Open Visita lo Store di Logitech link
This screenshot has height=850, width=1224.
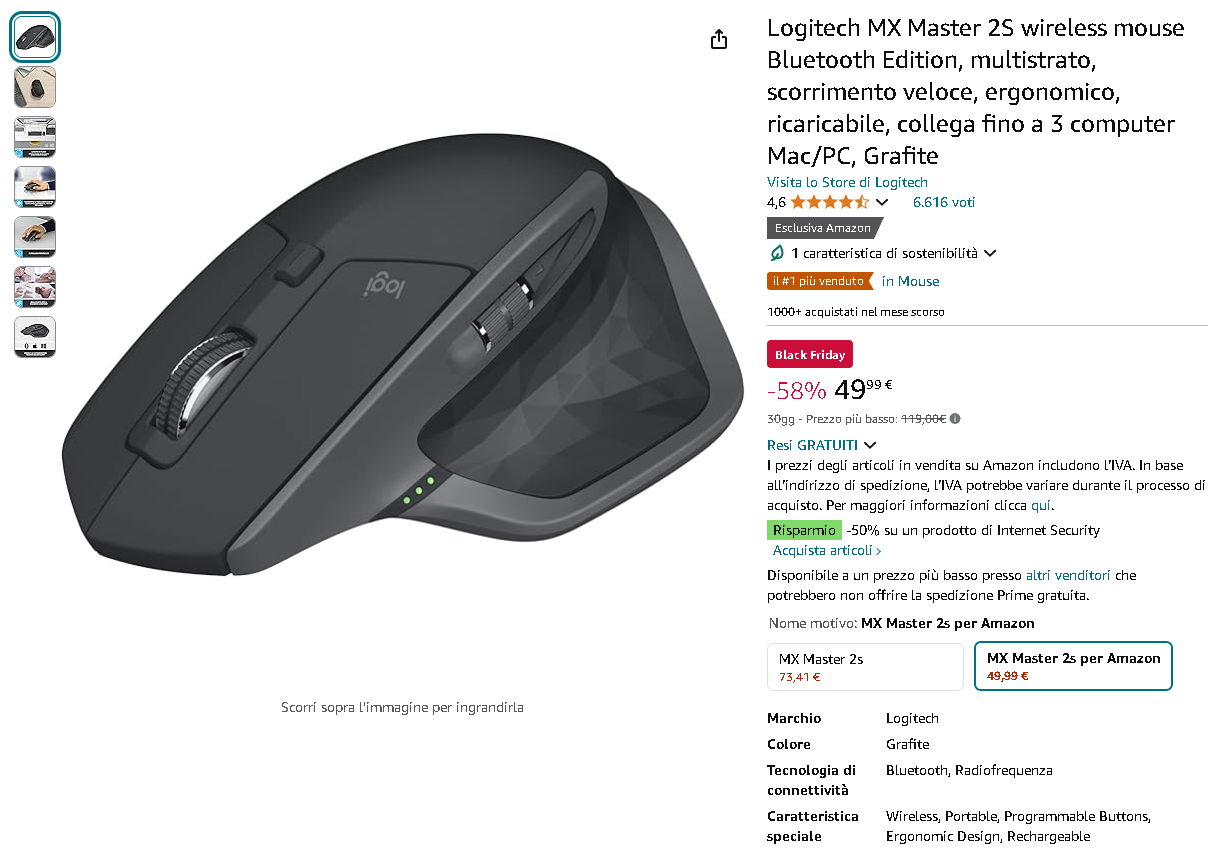click(x=847, y=182)
